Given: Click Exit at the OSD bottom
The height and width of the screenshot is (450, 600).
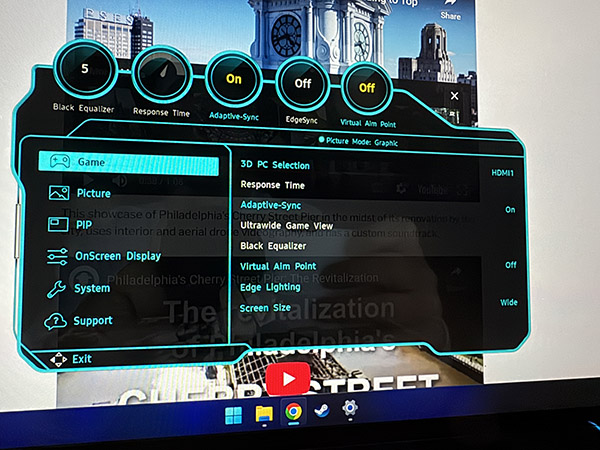Looking at the screenshot, I should (x=82, y=359).
